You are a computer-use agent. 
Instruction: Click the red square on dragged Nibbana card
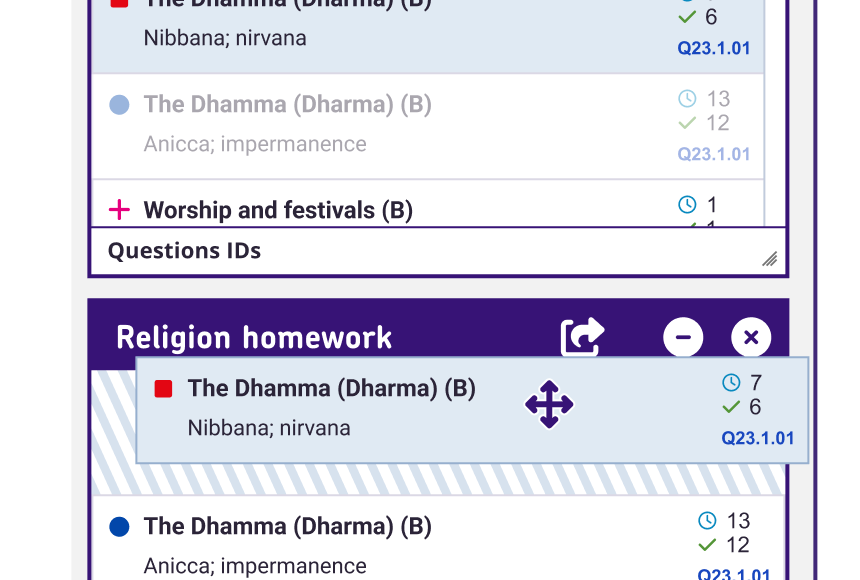click(164, 389)
